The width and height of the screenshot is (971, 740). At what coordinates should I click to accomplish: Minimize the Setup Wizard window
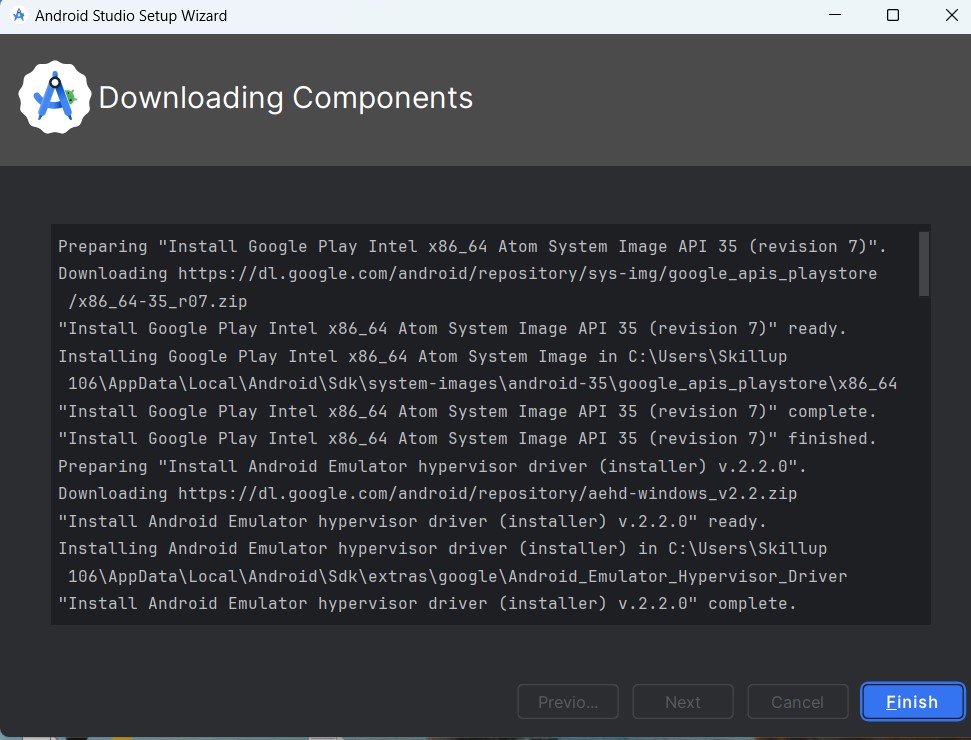(x=835, y=15)
